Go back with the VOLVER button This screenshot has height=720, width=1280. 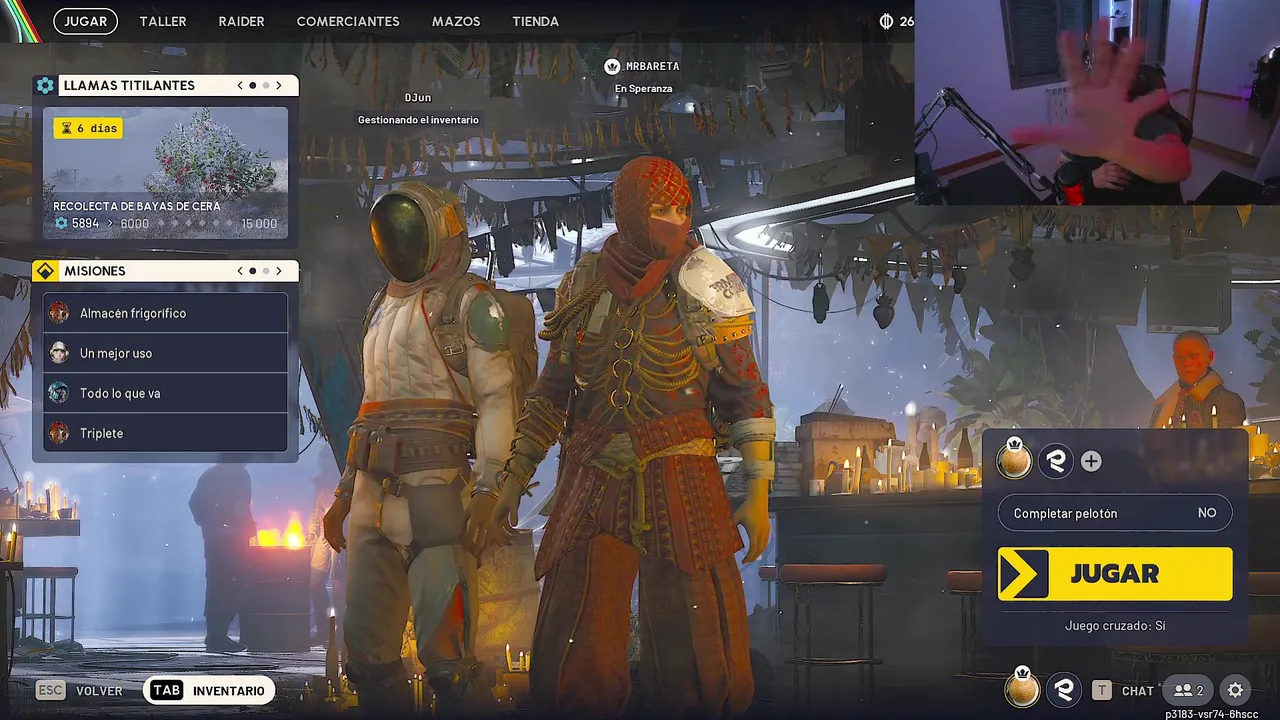click(x=99, y=691)
